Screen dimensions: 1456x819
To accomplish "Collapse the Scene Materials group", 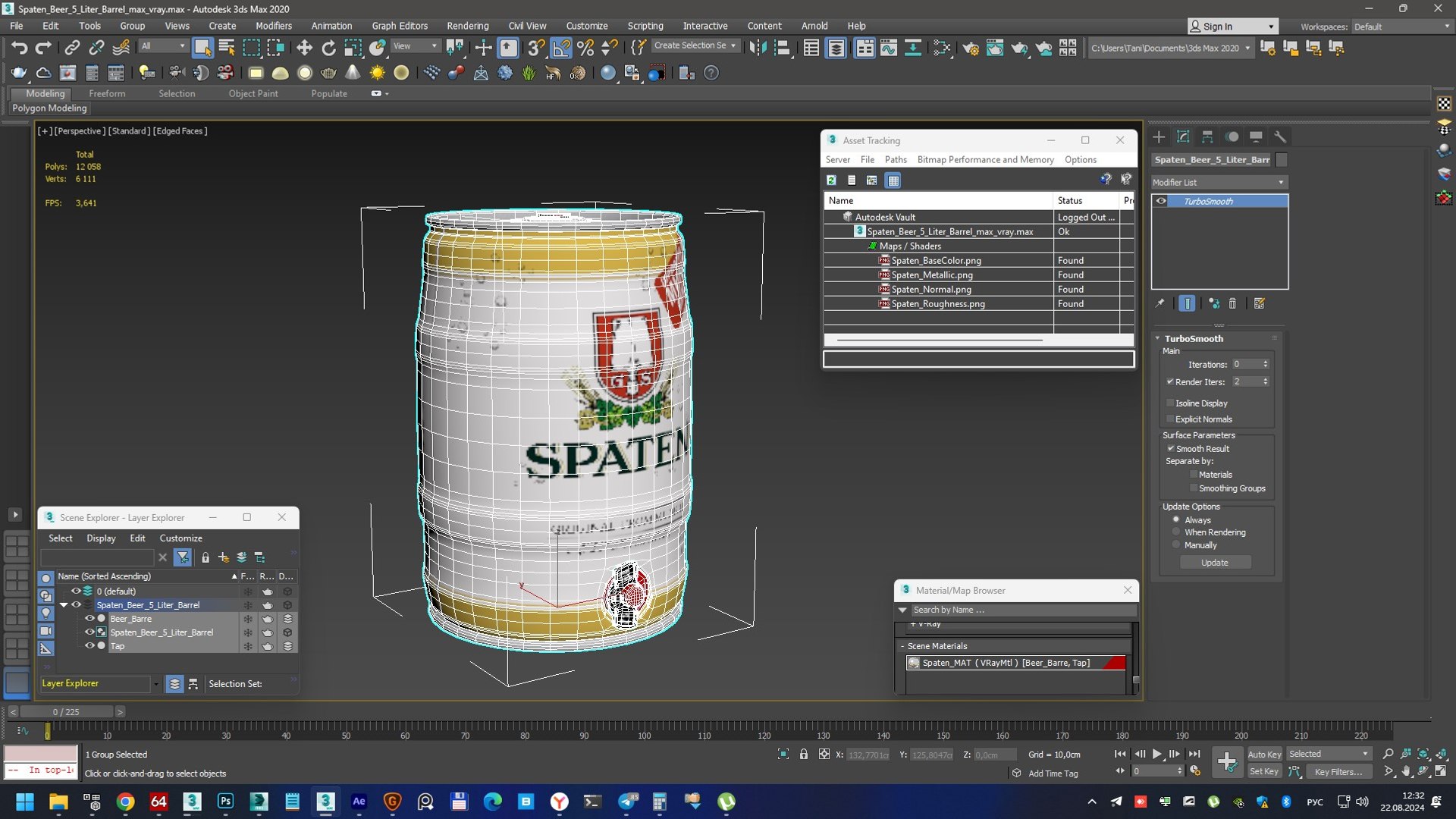I will coord(902,646).
